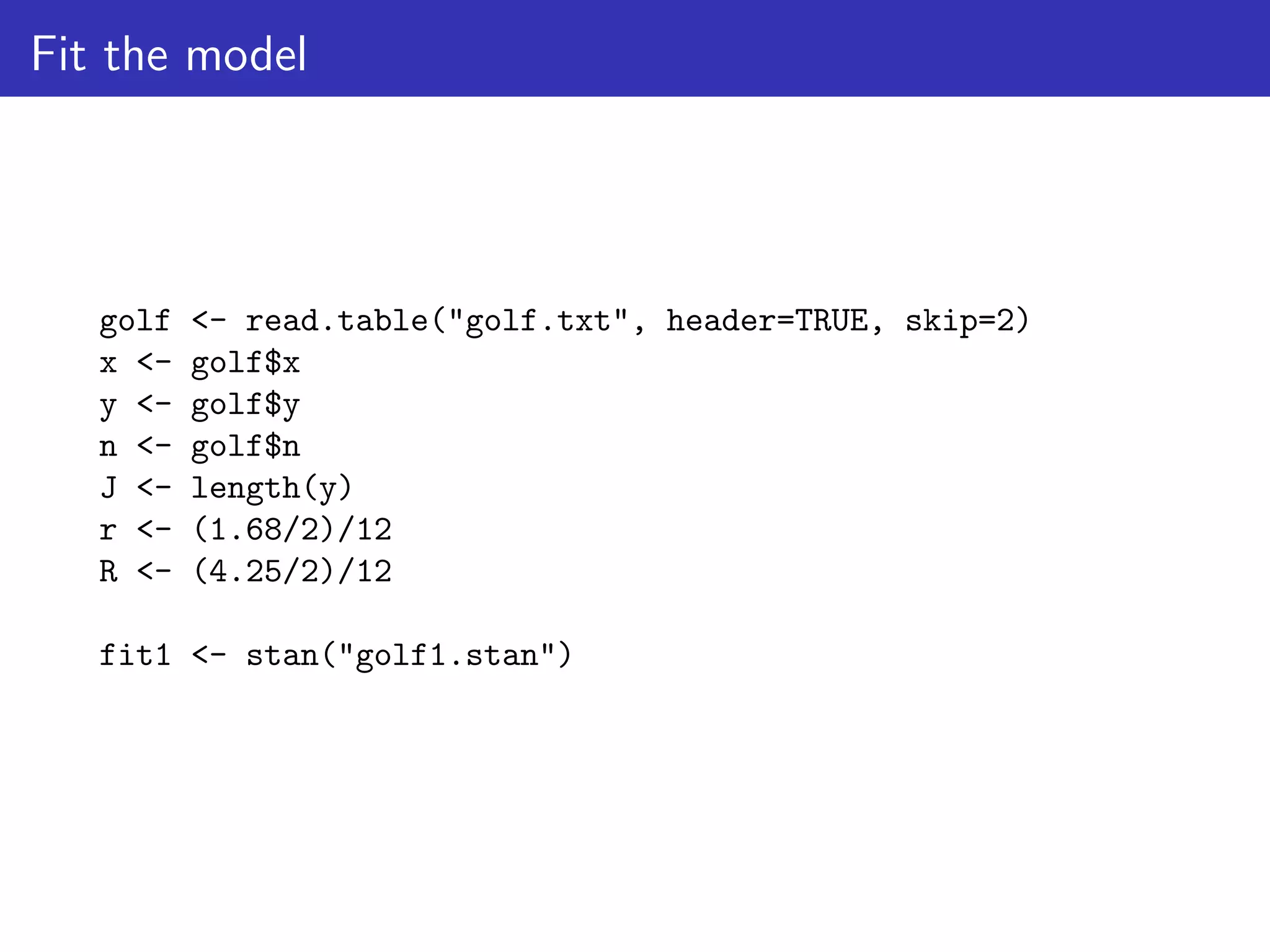The image size is (1270, 952).
Task: Click the fit1 stan call line
Action: [335, 656]
